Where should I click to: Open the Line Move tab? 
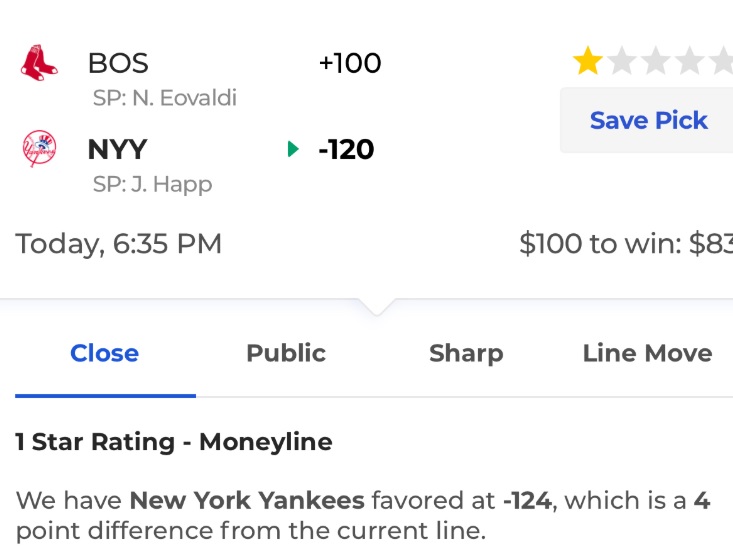pos(647,353)
